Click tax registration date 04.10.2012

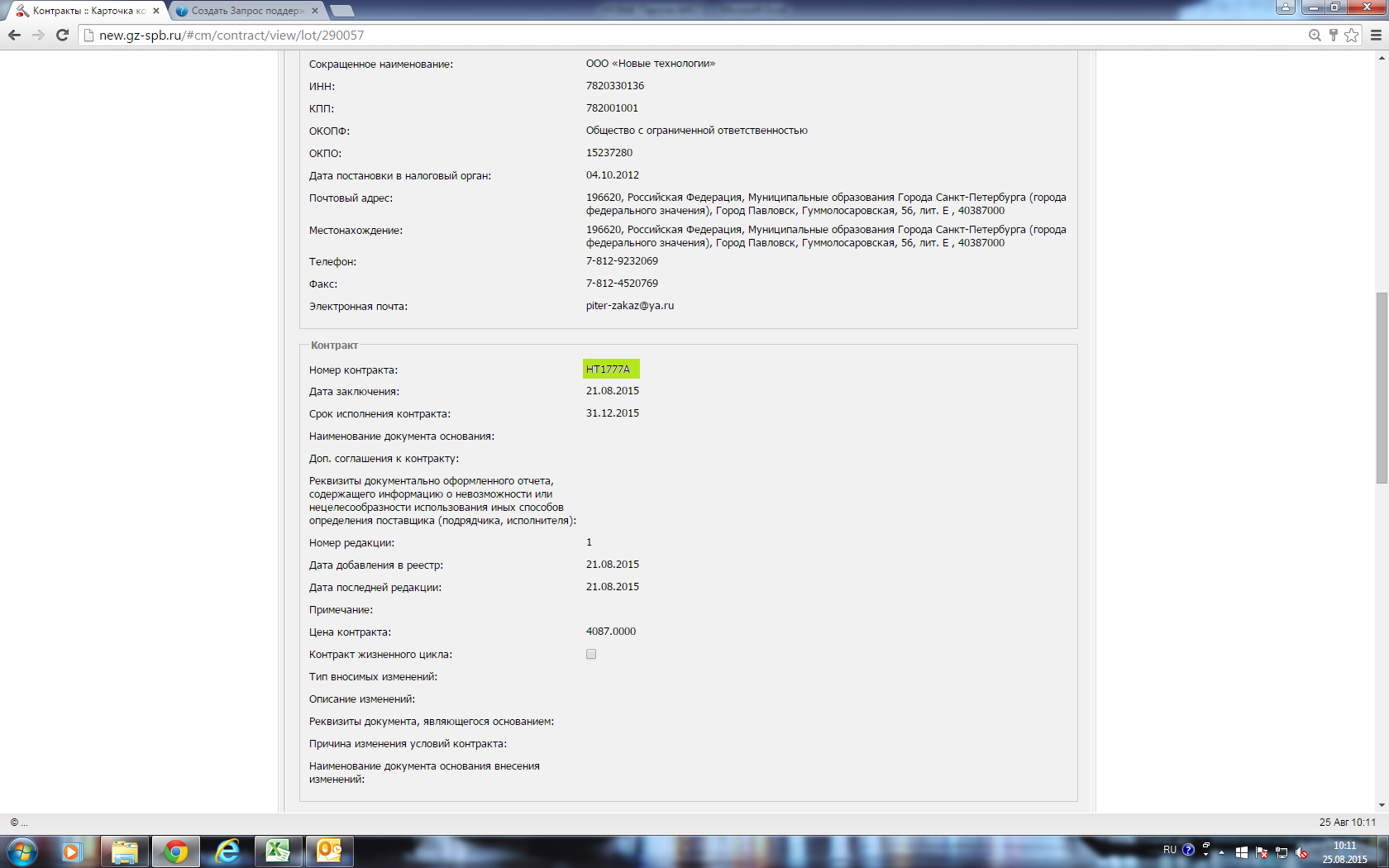pos(613,175)
